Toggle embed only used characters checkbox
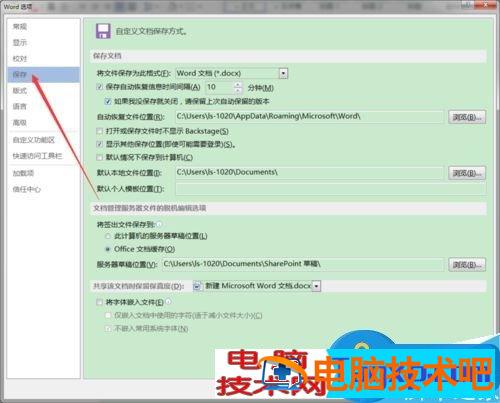Image resolution: width=500 pixels, height=403 pixels. point(108,315)
